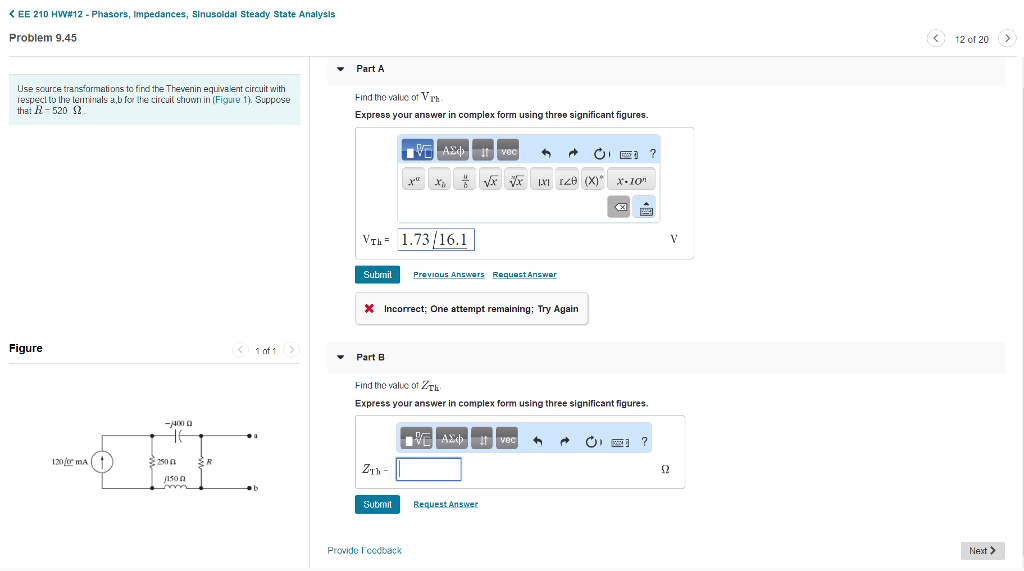This screenshot has height=571, width=1024.
Task: Click the absolute value |x| template
Action: [x=543, y=182]
